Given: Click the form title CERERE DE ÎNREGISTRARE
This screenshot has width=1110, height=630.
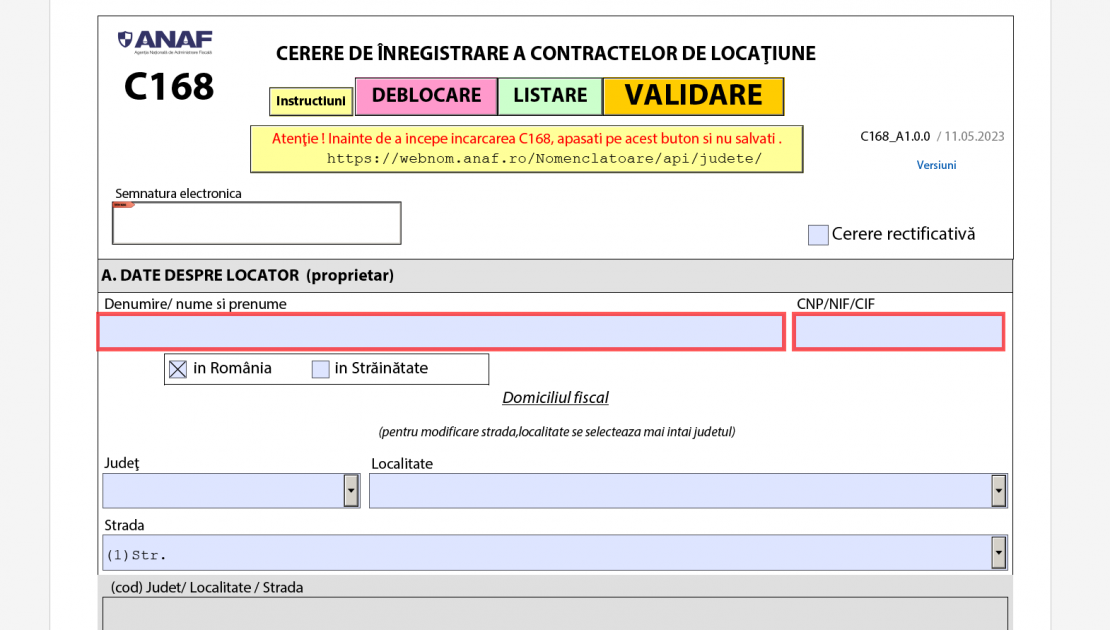Looking at the screenshot, I should (x=545, y=53).
